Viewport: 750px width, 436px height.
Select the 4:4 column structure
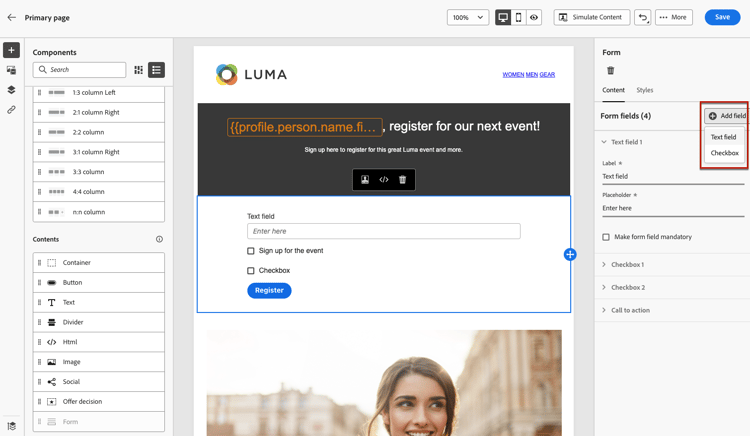pos(99,192)
